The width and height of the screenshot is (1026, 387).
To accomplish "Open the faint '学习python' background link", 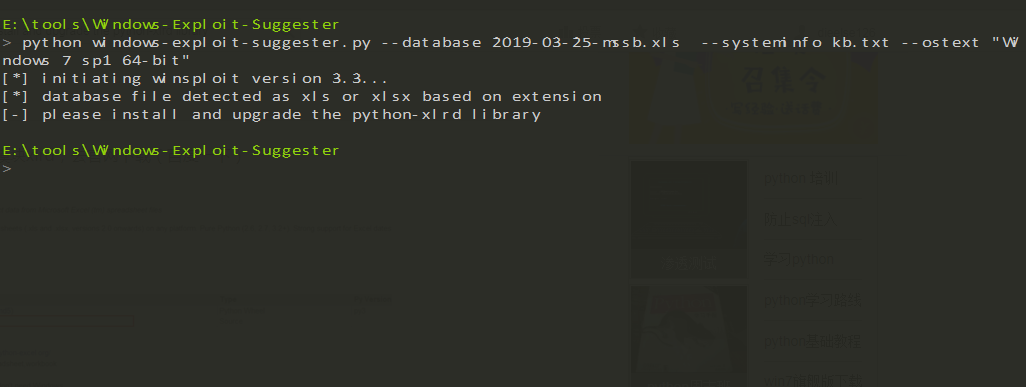I will 799,259.
